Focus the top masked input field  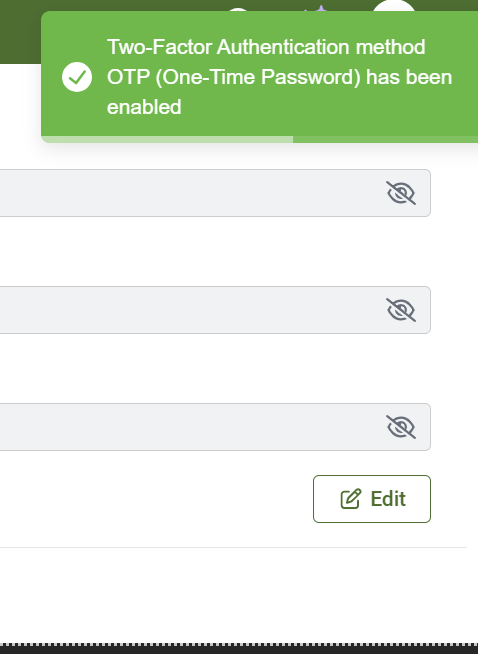pos(215,193)
